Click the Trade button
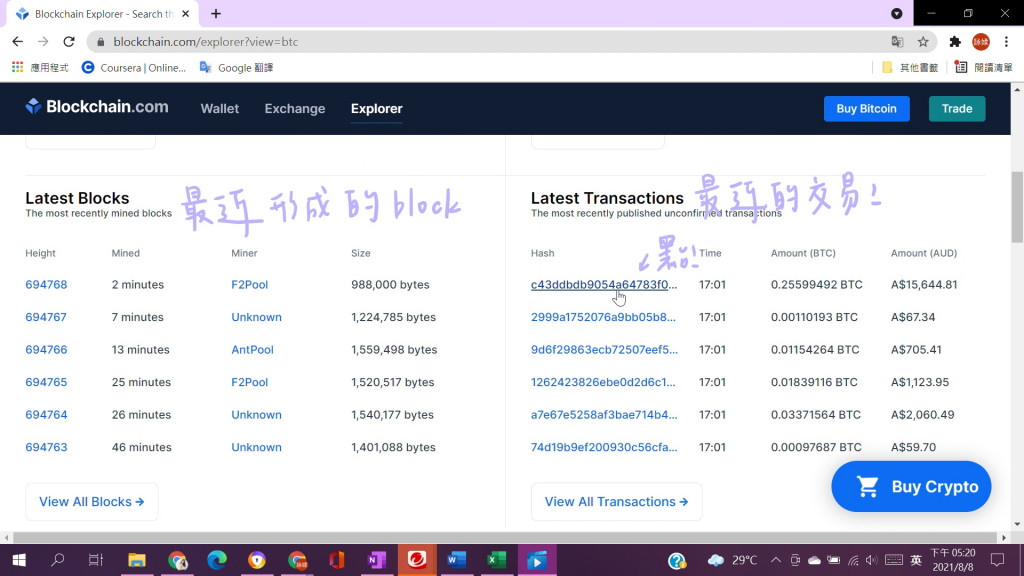This screenshot has width=1024, height=576. tap(957, 108)
